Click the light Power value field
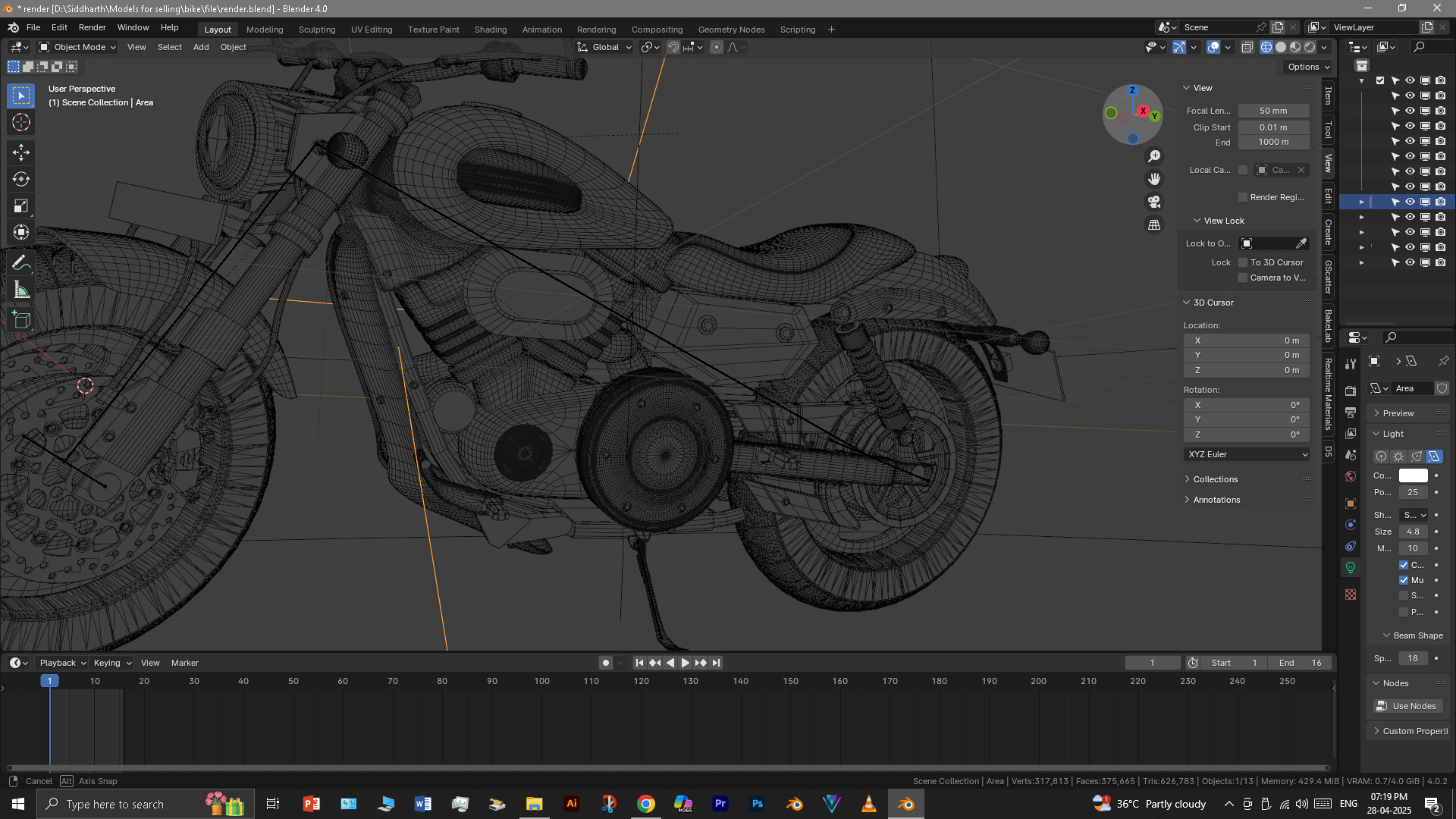 [x=1413, y=492]
